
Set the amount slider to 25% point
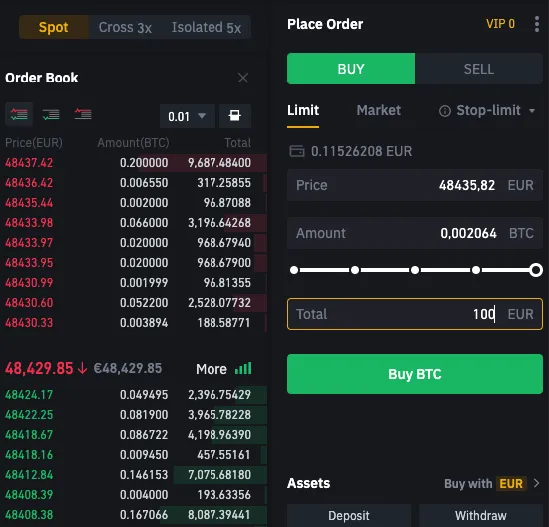point(355,270)
